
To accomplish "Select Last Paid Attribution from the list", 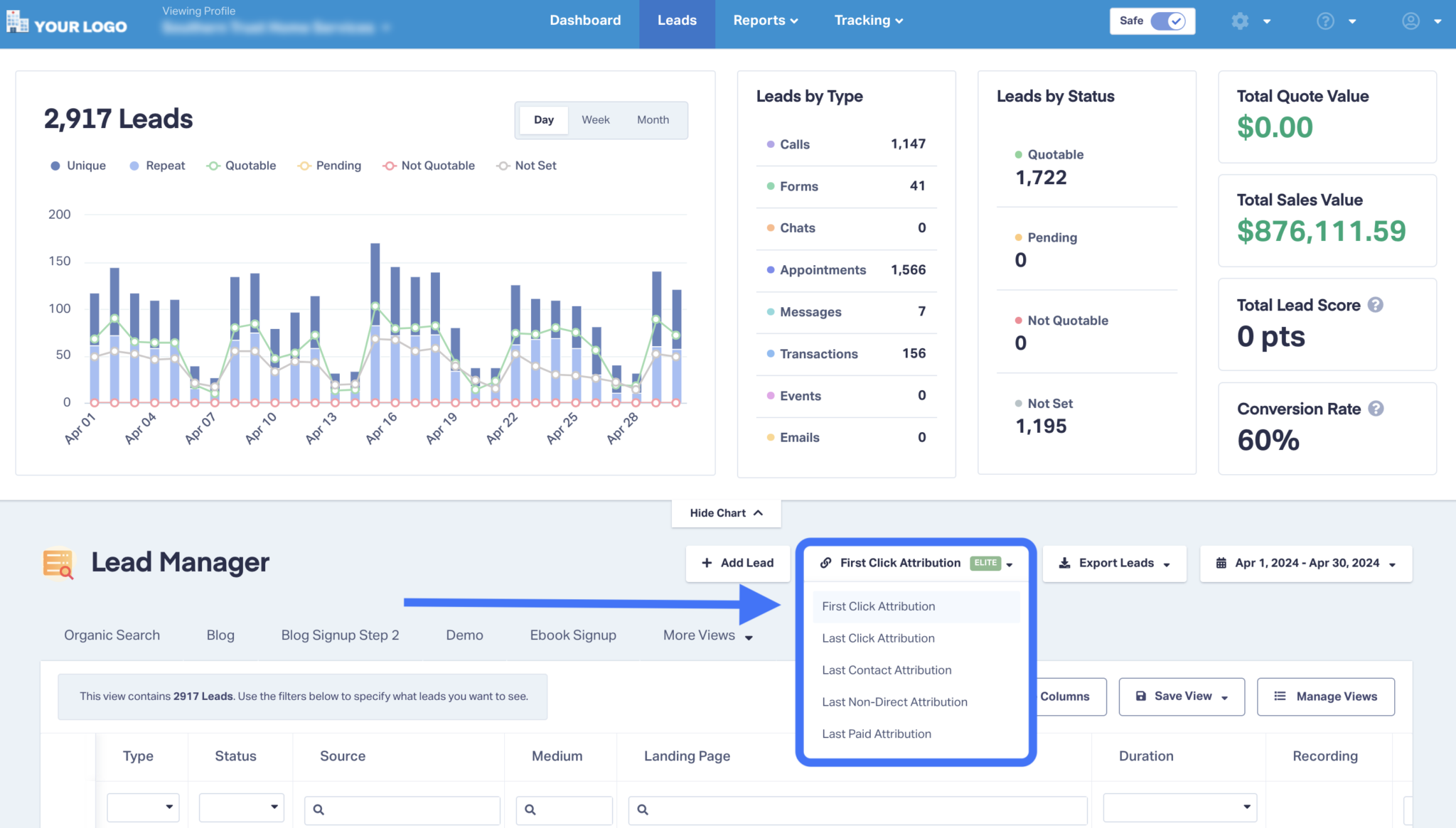I will (876, 733).
